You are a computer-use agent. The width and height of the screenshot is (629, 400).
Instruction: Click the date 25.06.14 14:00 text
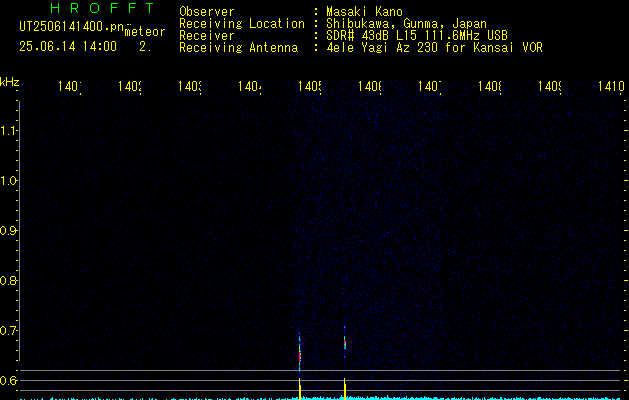[68, 47]
